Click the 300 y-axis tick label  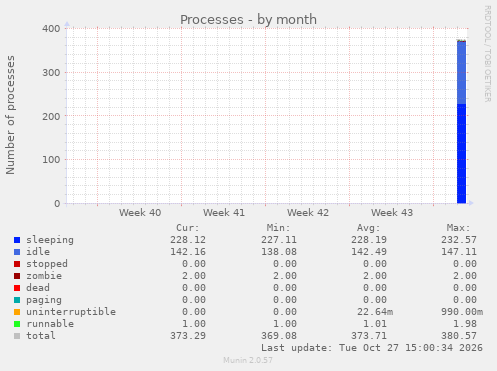pos(51,73)
